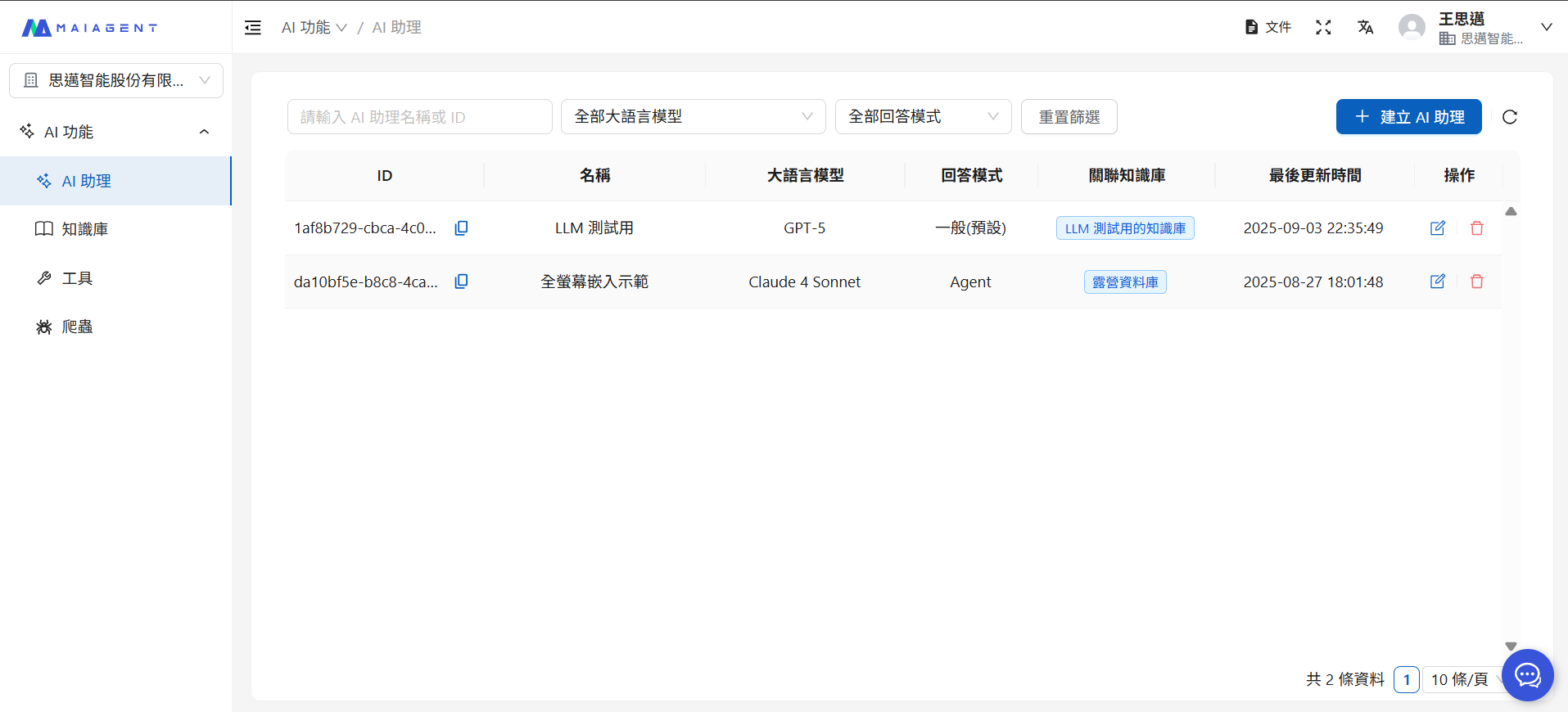Collapse the sidebar menu toggle
The width and height of the screenshot is (1568, 712).
(253, 28)
